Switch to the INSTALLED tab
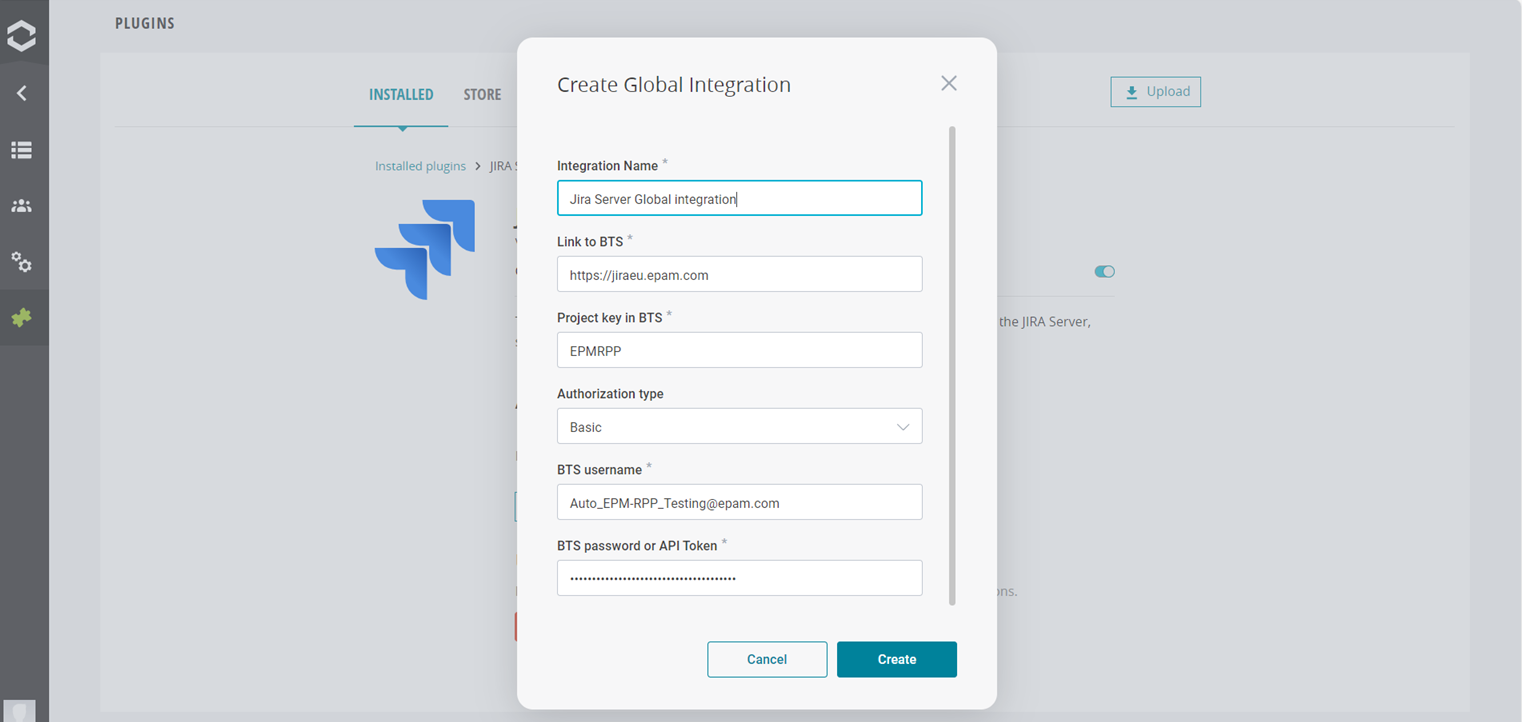Viewport: 1522px width, 722px height. point(401,94)
